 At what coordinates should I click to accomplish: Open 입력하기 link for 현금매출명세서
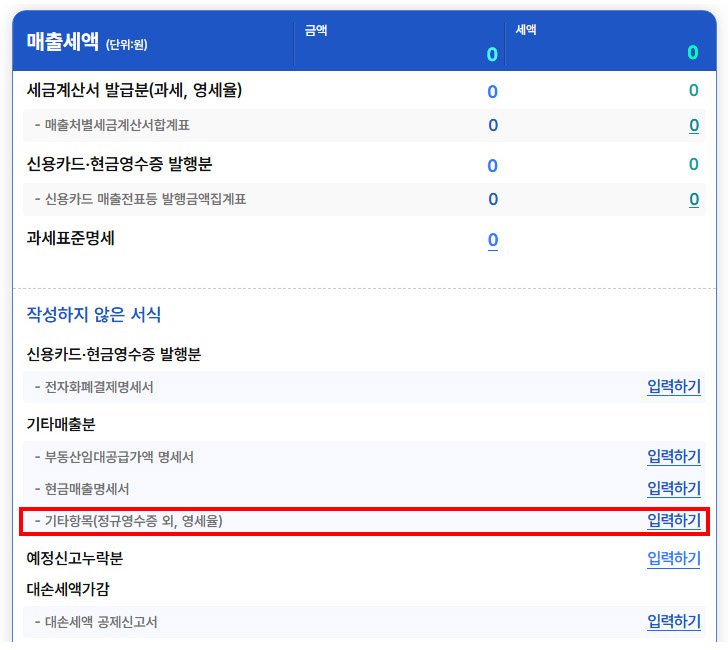674,488
